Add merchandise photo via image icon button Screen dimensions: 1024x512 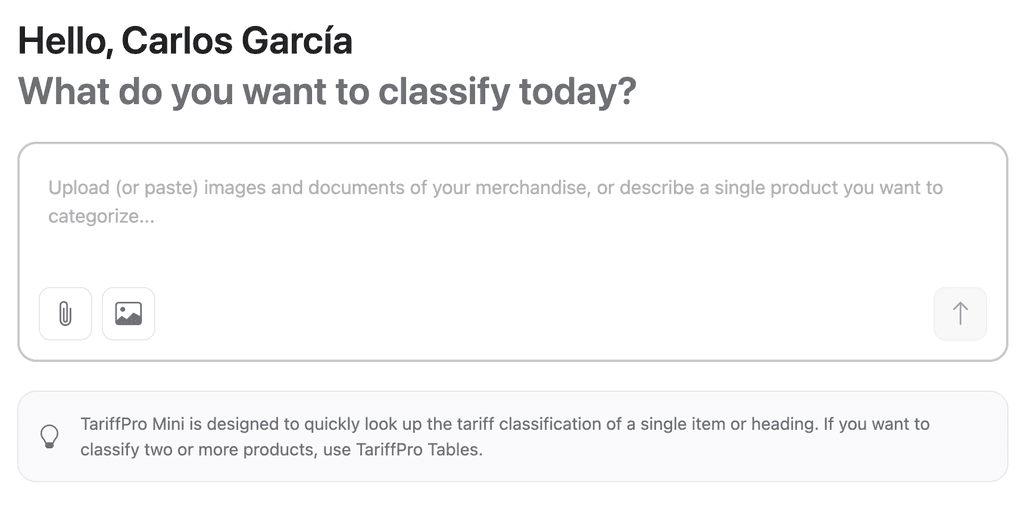tap(129, 313)
